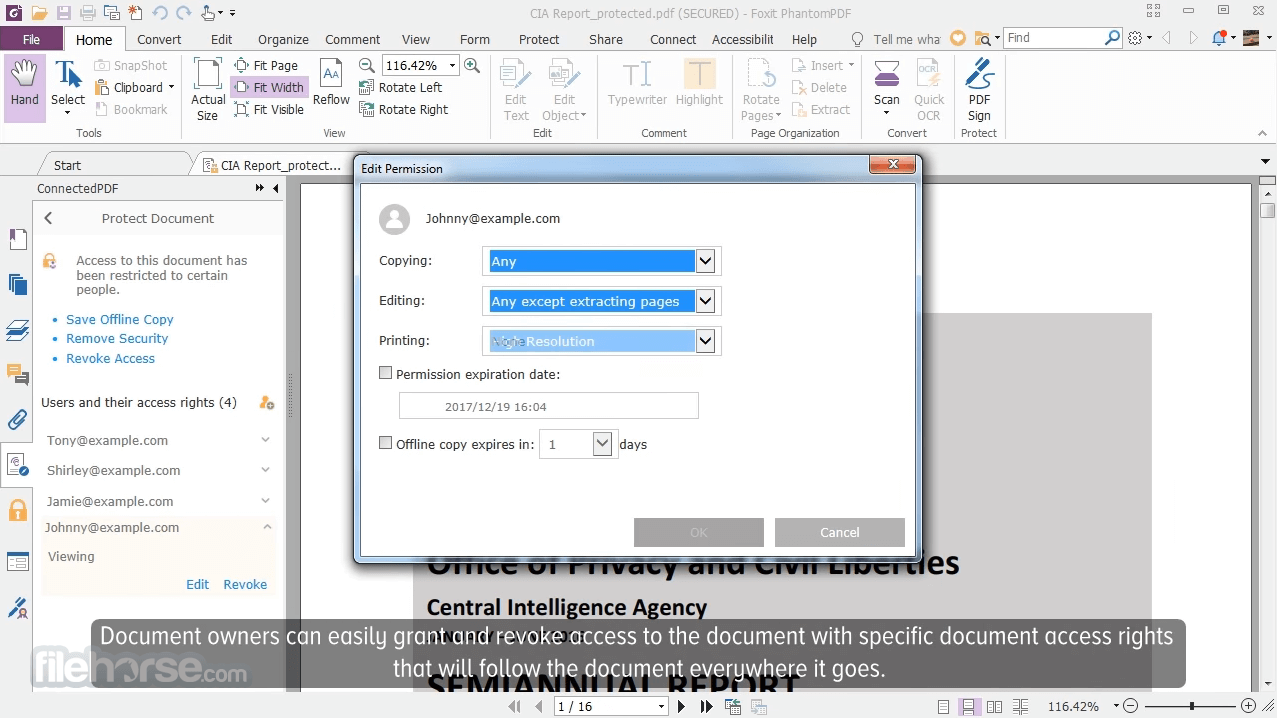
Task: Go to next page in status bar
Action: [681, 706]
